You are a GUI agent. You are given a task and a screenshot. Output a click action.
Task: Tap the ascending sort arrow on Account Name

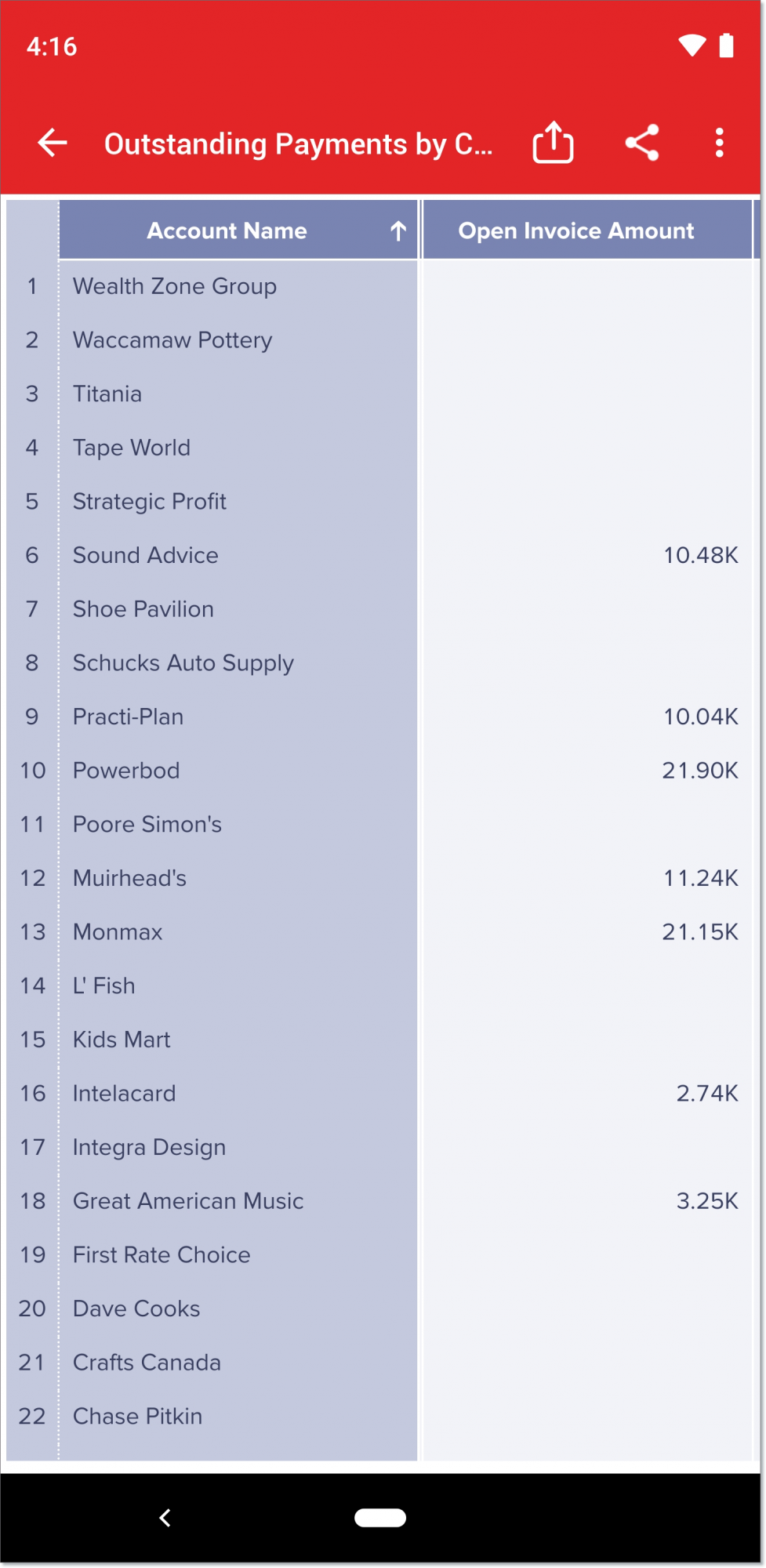pyautogui.click(x=398, y=230)
